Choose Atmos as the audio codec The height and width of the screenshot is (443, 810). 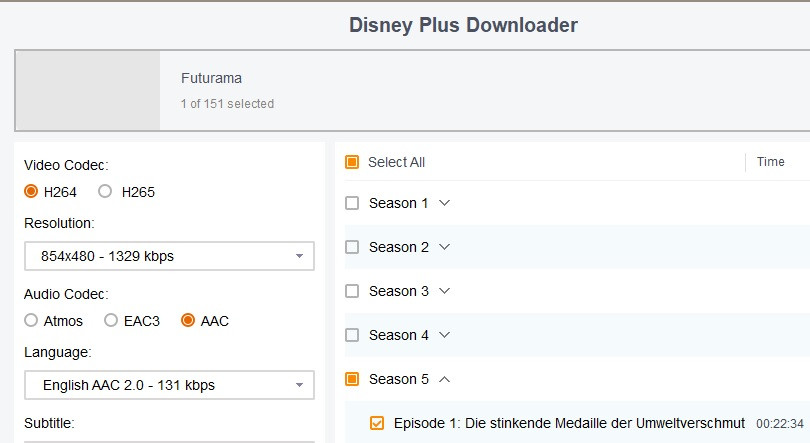[31, 321]
